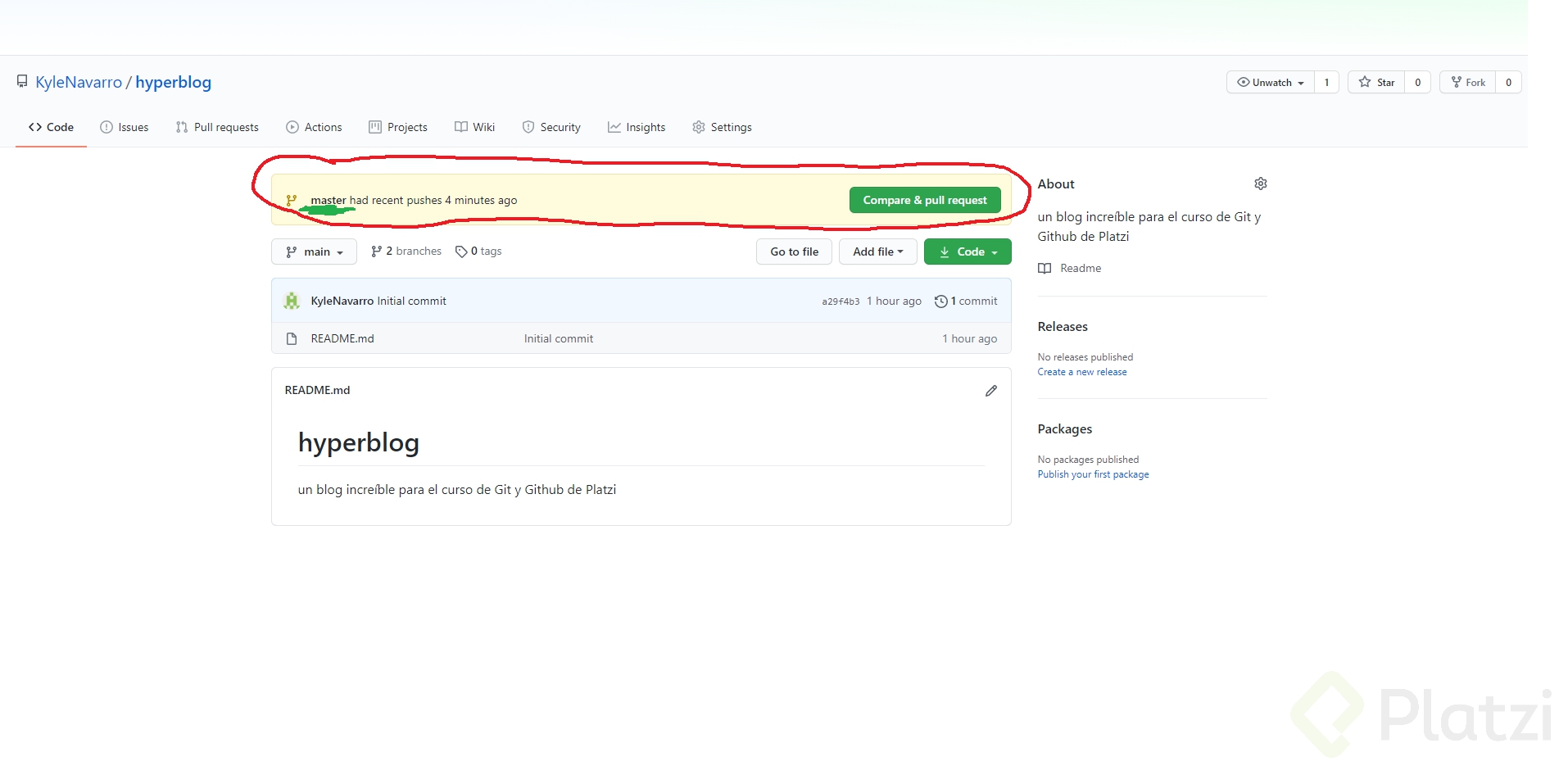The width and height of the screenshot is (1568, 766).
Task: Open the Code tab
Action: click(51, 127)
